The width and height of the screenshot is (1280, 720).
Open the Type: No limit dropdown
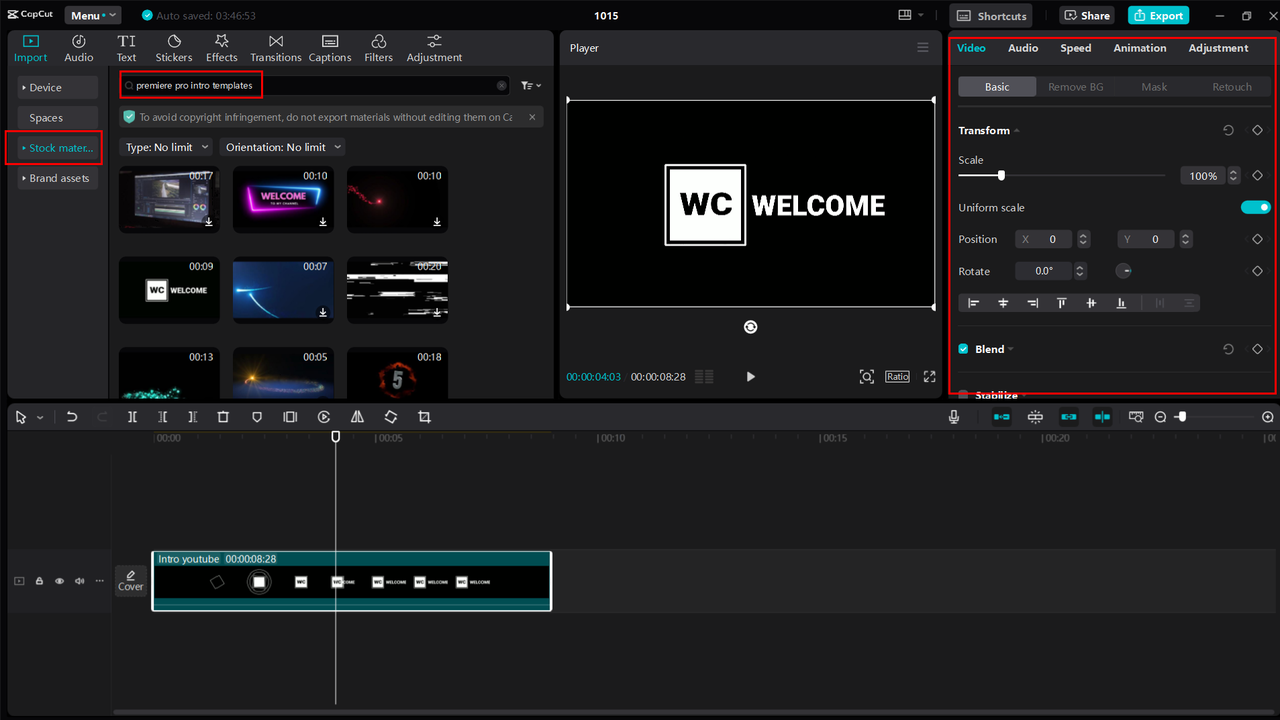(167, 147)
